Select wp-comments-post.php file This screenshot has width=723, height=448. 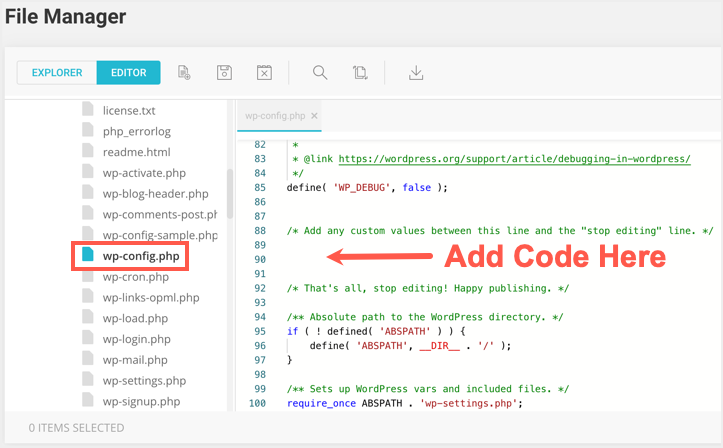point(160,214)
